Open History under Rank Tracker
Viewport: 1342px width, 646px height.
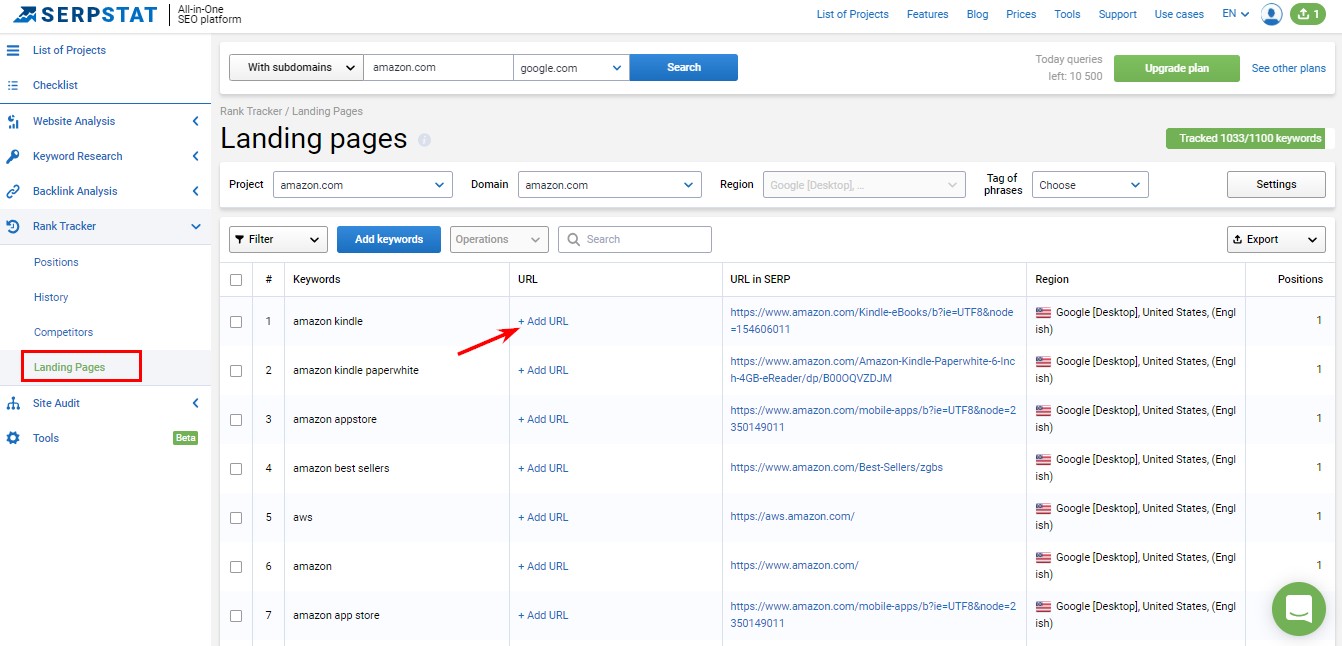(51, 297)
